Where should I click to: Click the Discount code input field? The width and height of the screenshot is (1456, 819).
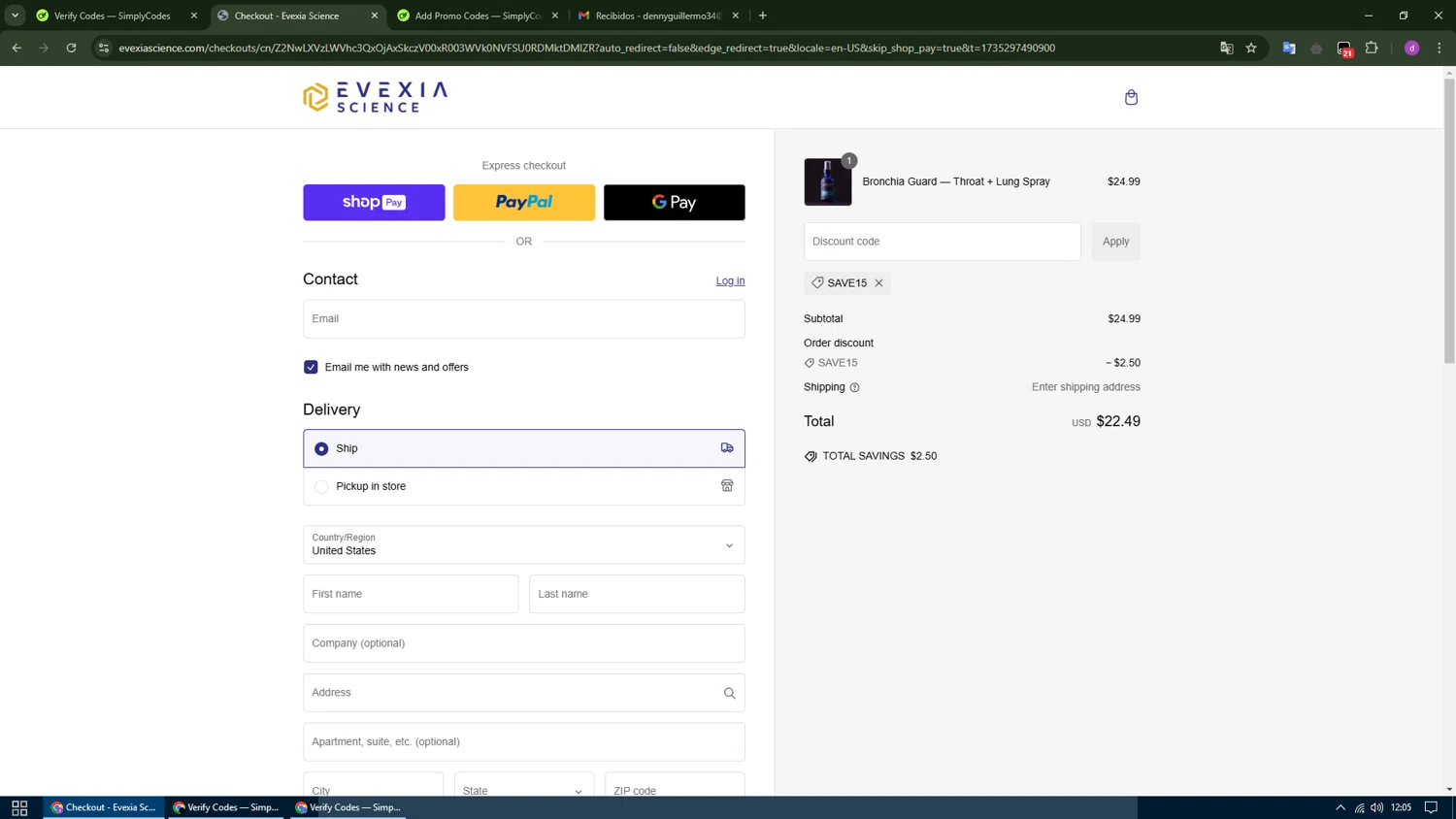(942, 242)
